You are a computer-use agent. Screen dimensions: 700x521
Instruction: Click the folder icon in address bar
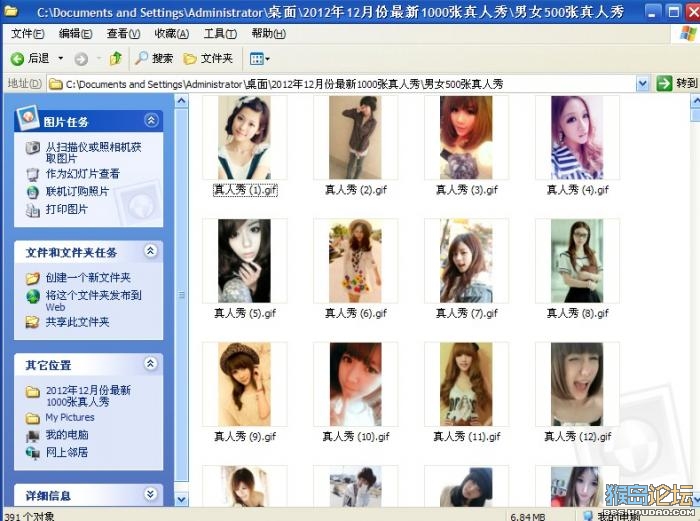[55, 84]
